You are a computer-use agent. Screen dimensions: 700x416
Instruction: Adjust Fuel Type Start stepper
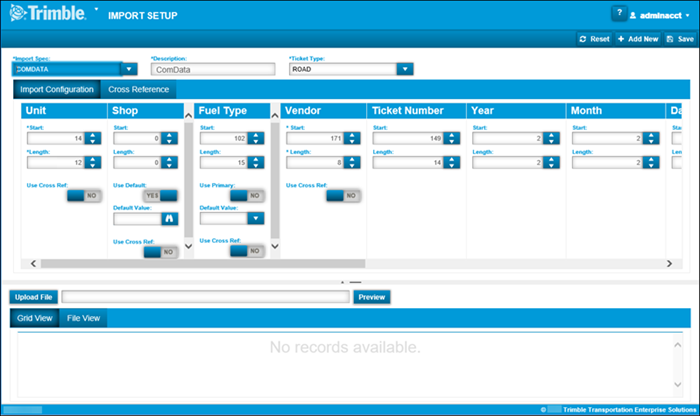[256, 138]
